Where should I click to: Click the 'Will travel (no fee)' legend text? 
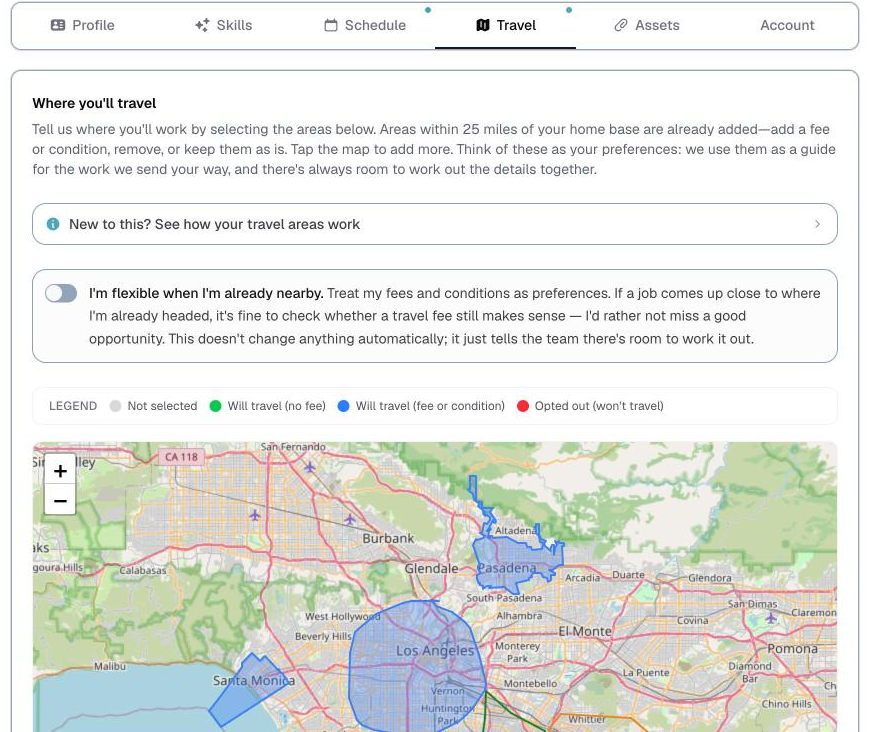(x=276, y=406)
